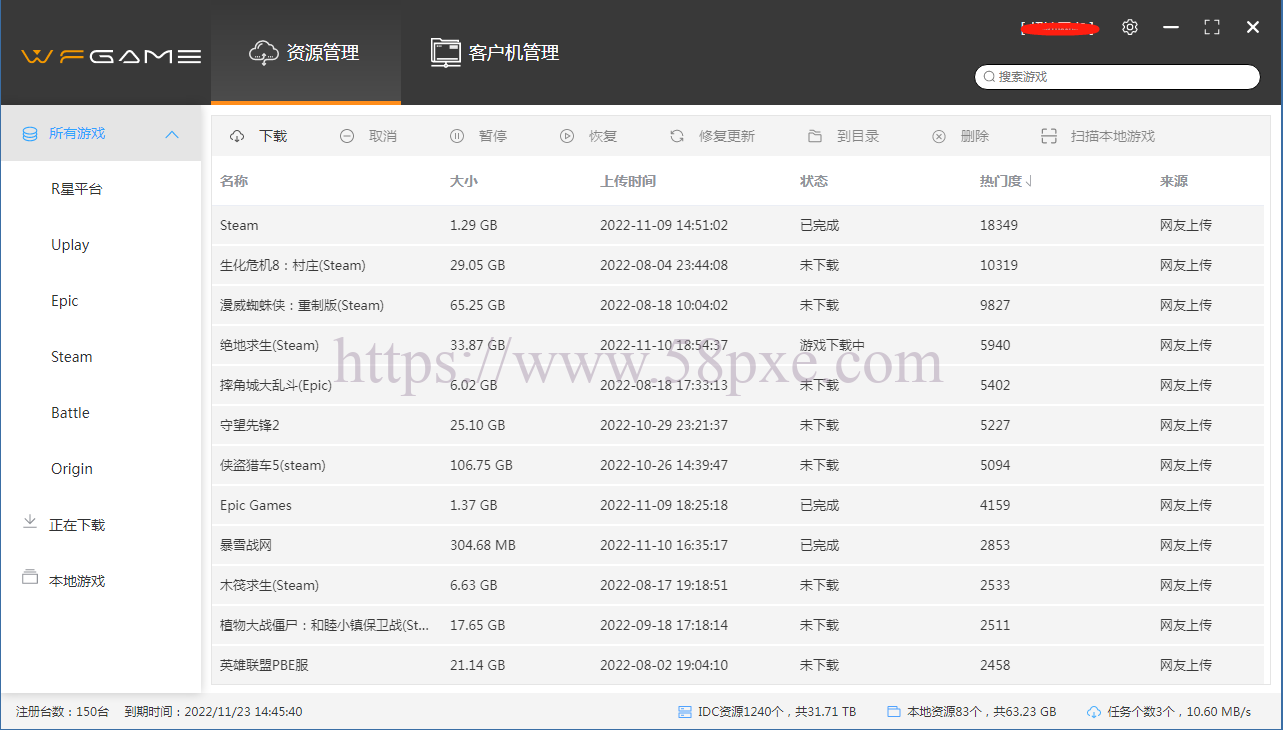
Task: Click the IDC资源 server icon in status bar
Action: click(685, 712)
